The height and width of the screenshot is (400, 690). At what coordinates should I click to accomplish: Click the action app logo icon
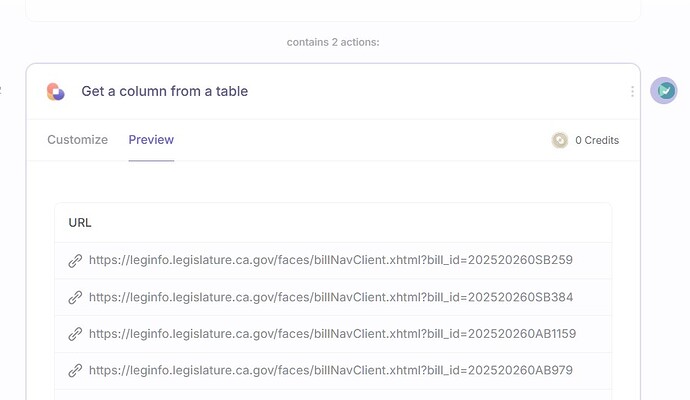(x=55, y=92)
